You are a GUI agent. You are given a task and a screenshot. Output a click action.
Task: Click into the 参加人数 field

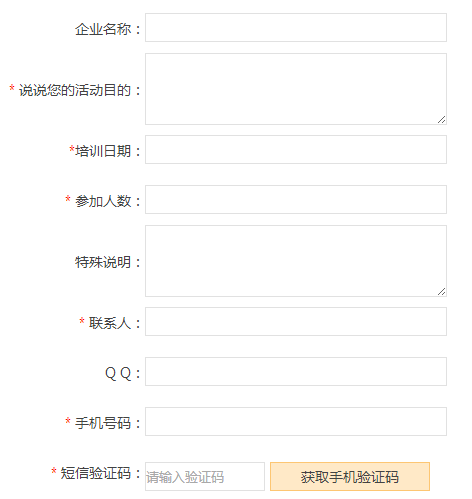296,200
